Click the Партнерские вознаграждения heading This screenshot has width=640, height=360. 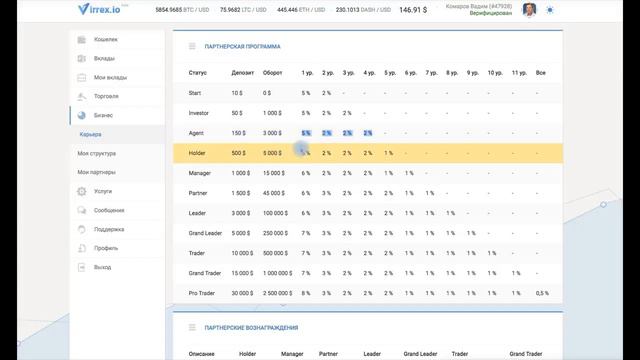pyautogui.click(x=251, y=327)
